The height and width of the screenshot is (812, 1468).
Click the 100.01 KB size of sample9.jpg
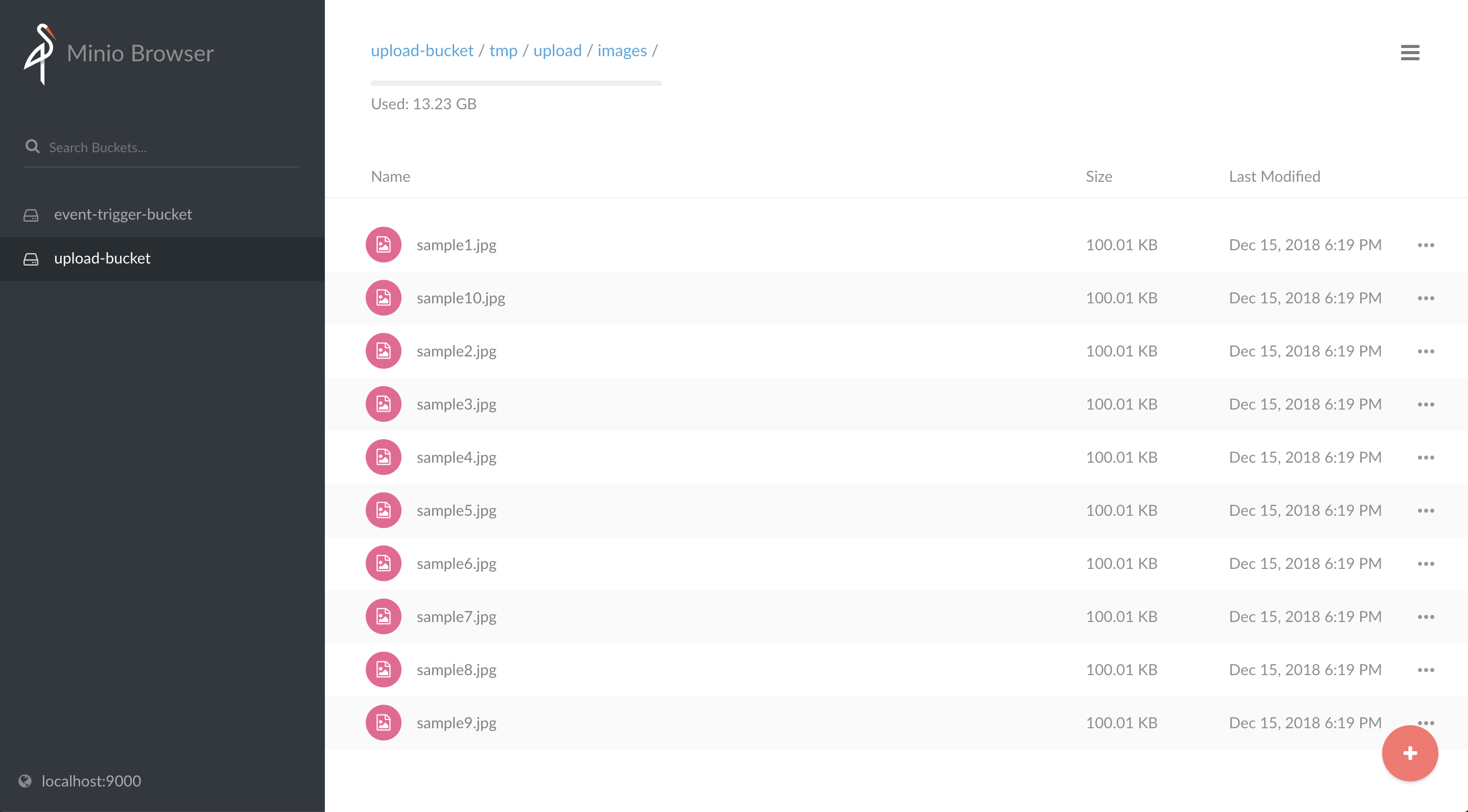pyautogui.click(x=1122, y=723)
